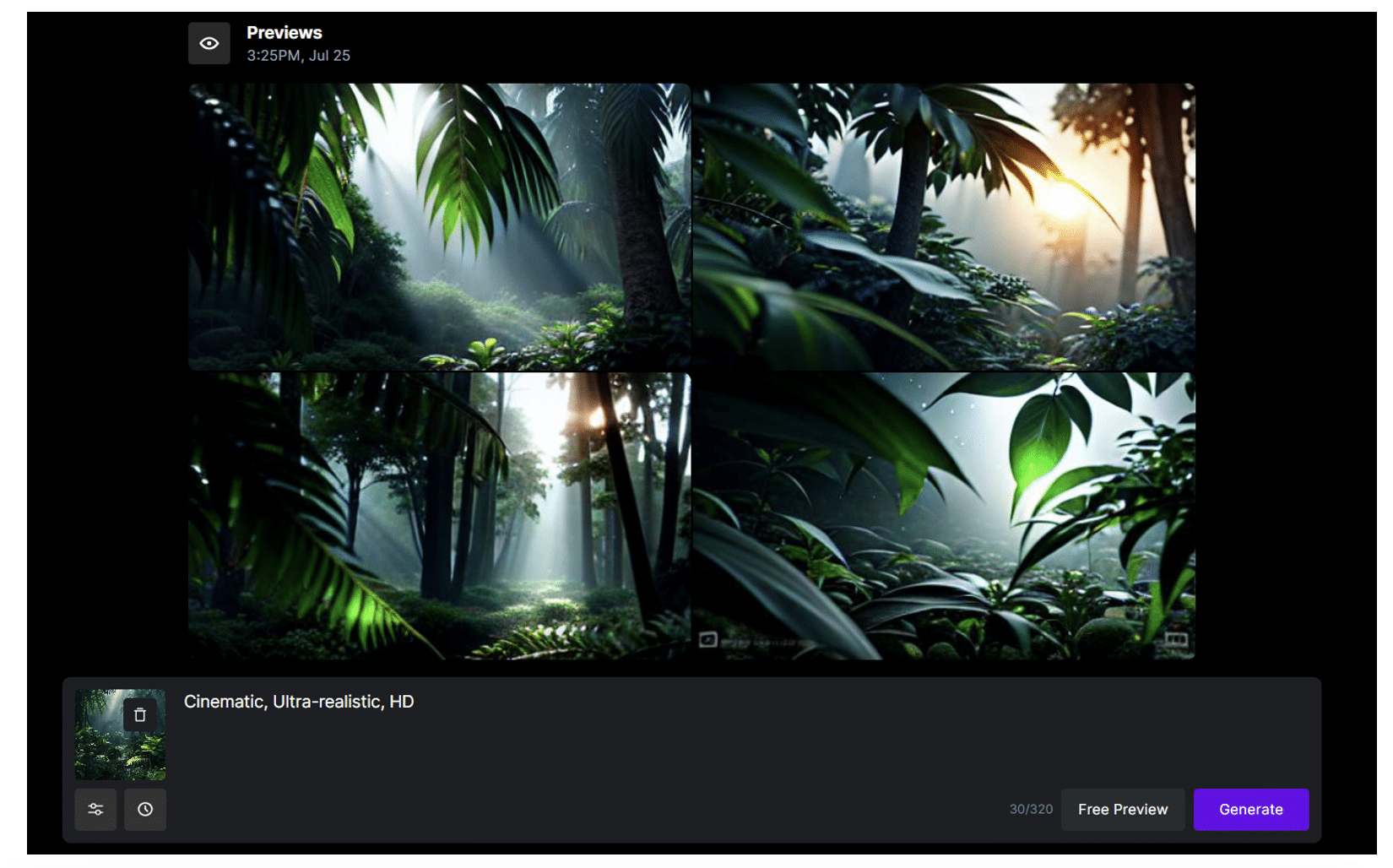Click the Generate button

[1250, 809]
